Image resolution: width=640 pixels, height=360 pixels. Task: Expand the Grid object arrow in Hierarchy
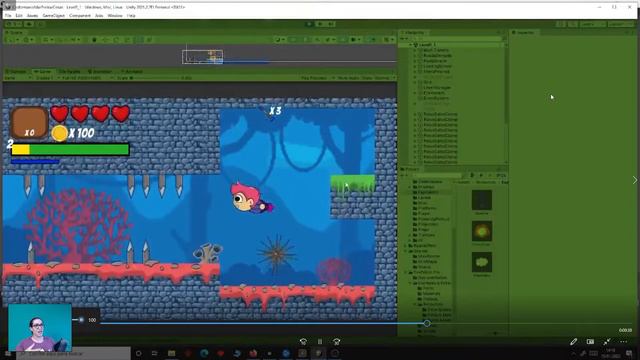pos(415,82)
